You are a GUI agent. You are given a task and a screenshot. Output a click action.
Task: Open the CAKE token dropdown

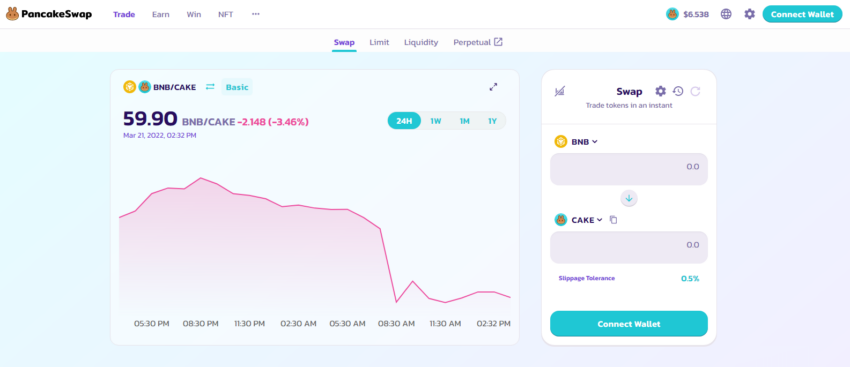click(578, 220)
